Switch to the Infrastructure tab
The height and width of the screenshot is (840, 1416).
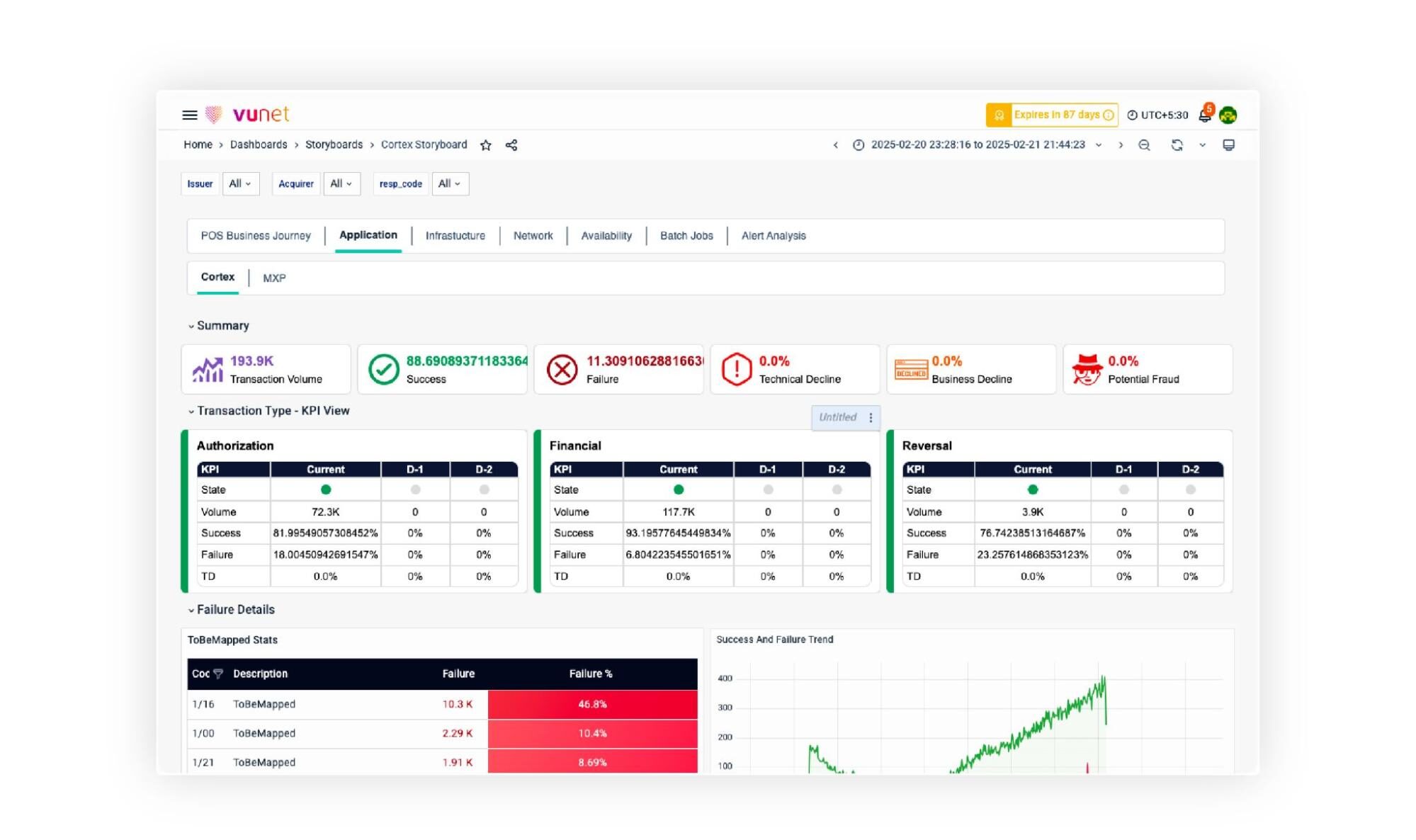coord(455,236)
